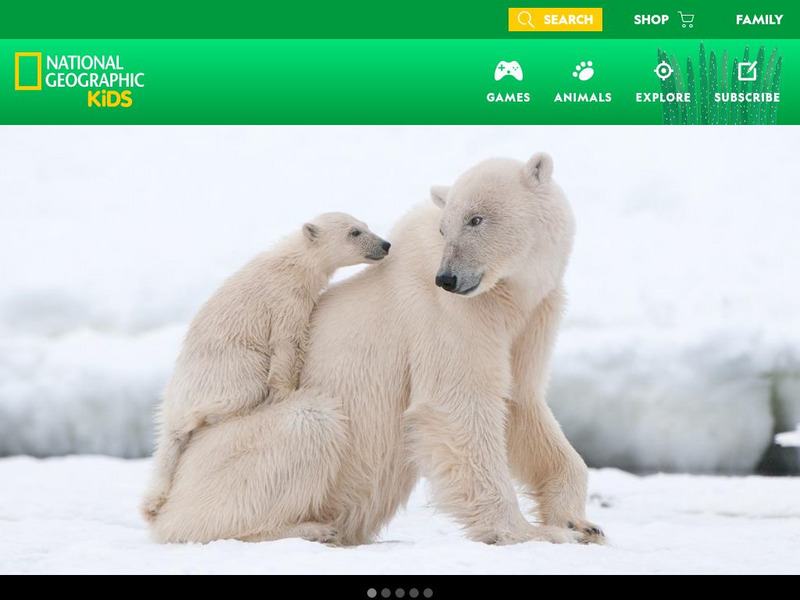Open the shopping cart icon
Screen dimensions: 800x600
(x=686, y=19)
